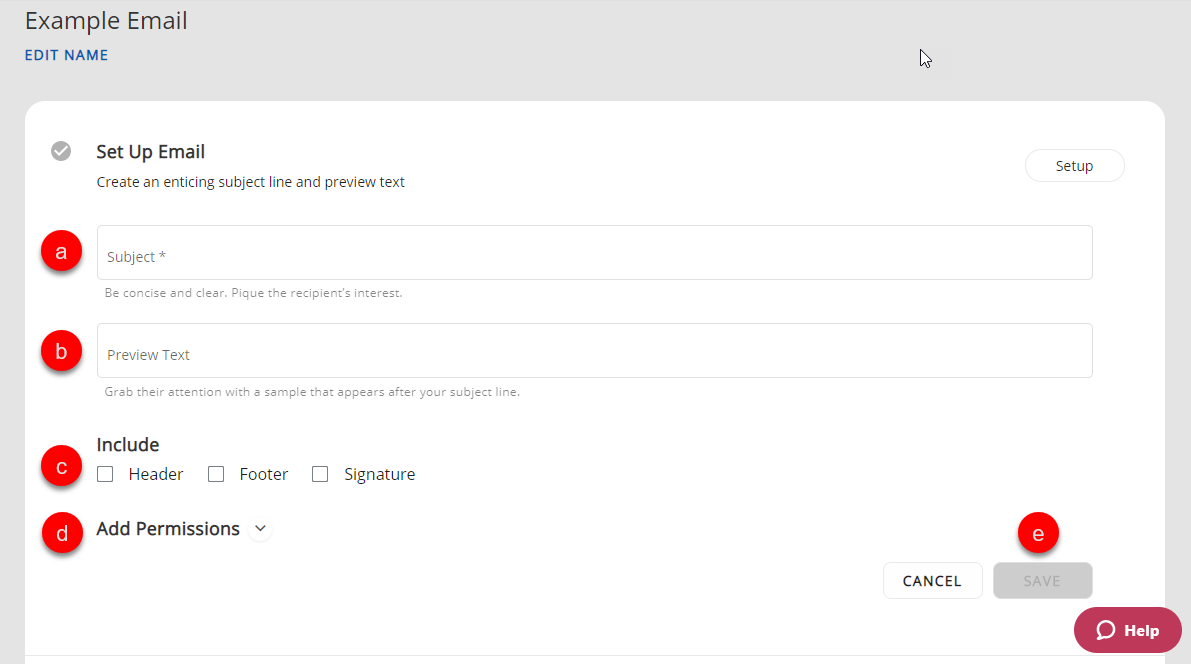Viewport: 1191px width, 664px height.
Task: Enable the Header checkbox
Action: point(105,475)
